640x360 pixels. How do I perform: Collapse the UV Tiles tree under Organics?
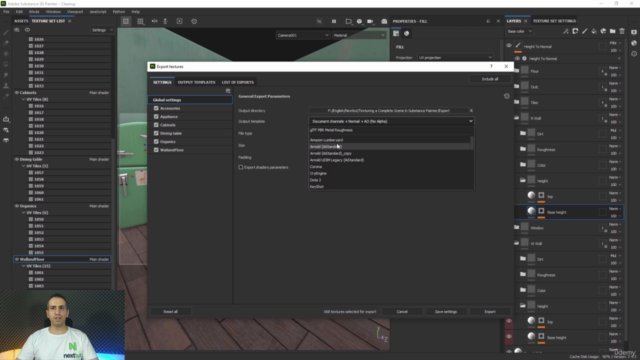(24, 213)
